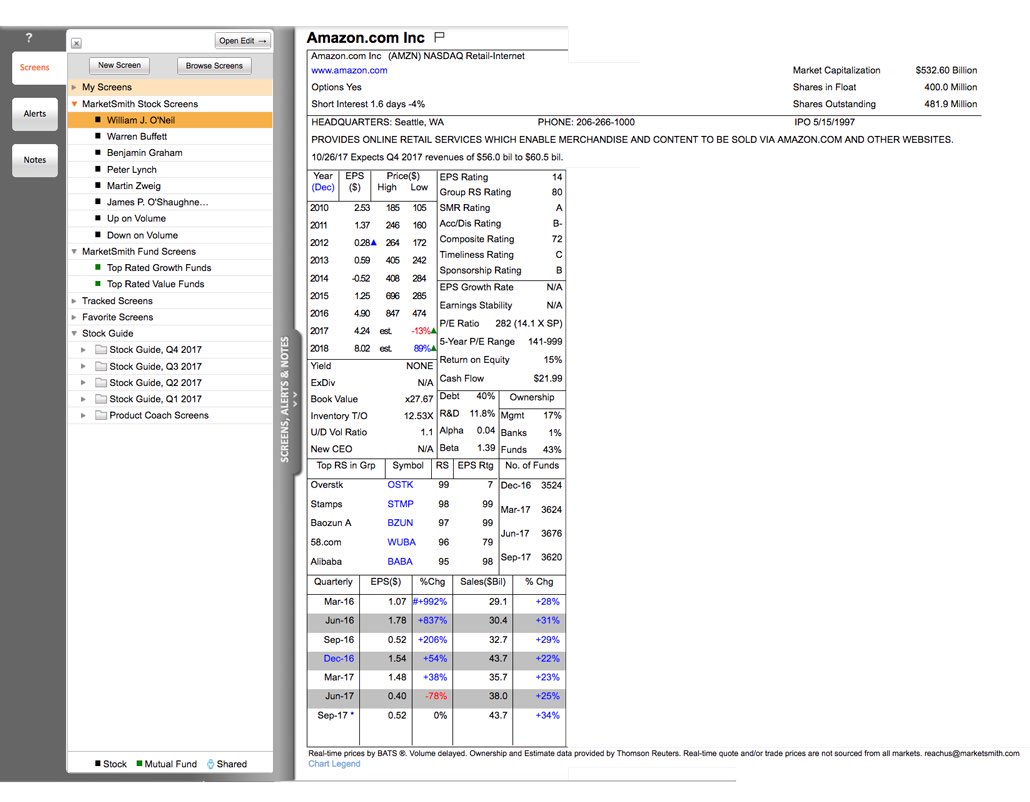Viewport: 1030px width, 802px height.
Task: Select the William J. O'Neil screen
Action: point(171,120)
